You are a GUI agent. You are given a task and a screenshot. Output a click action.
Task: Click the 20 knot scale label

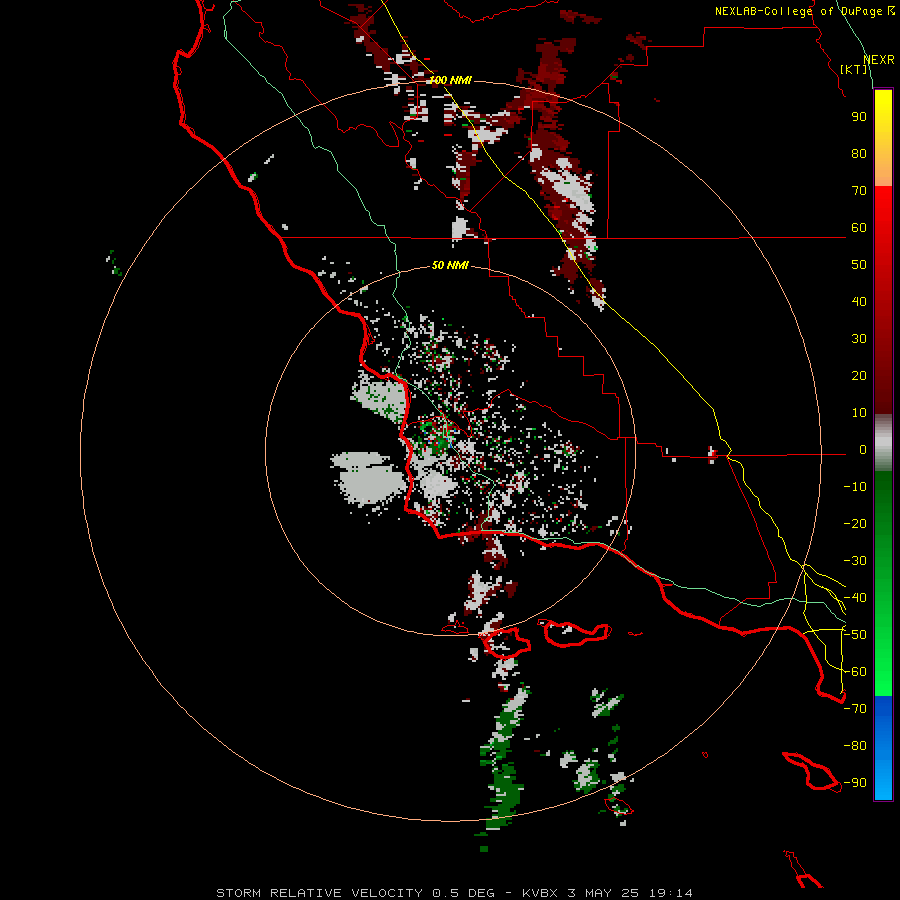click(x=859, y=376)
